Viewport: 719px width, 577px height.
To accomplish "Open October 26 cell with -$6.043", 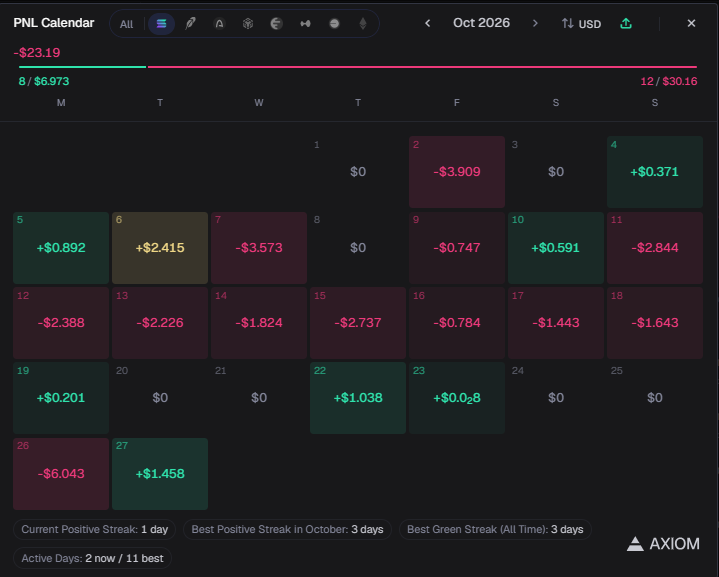I will pos(61,474).
